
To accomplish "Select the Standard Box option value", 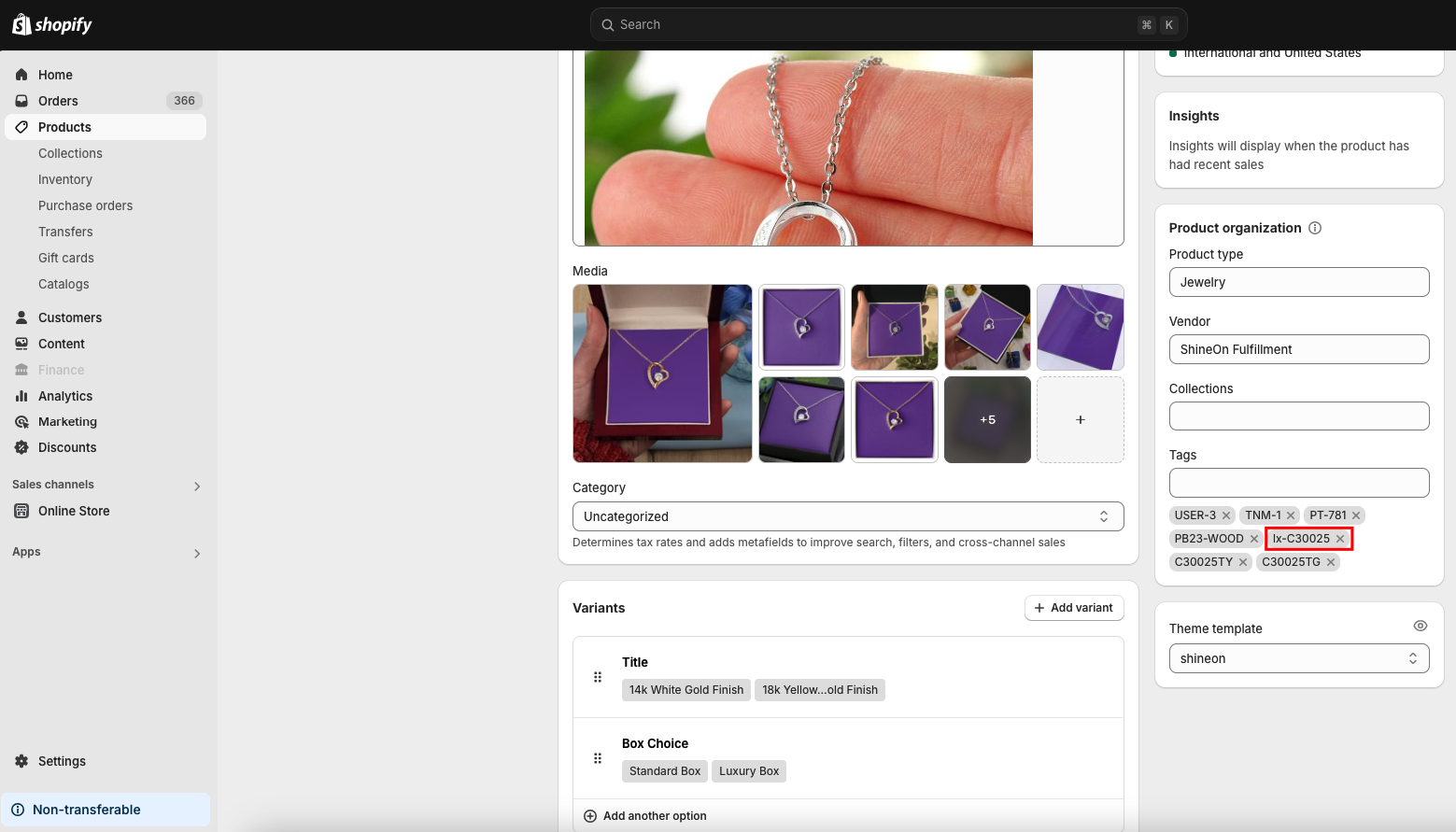I will (x=665, y=771).
